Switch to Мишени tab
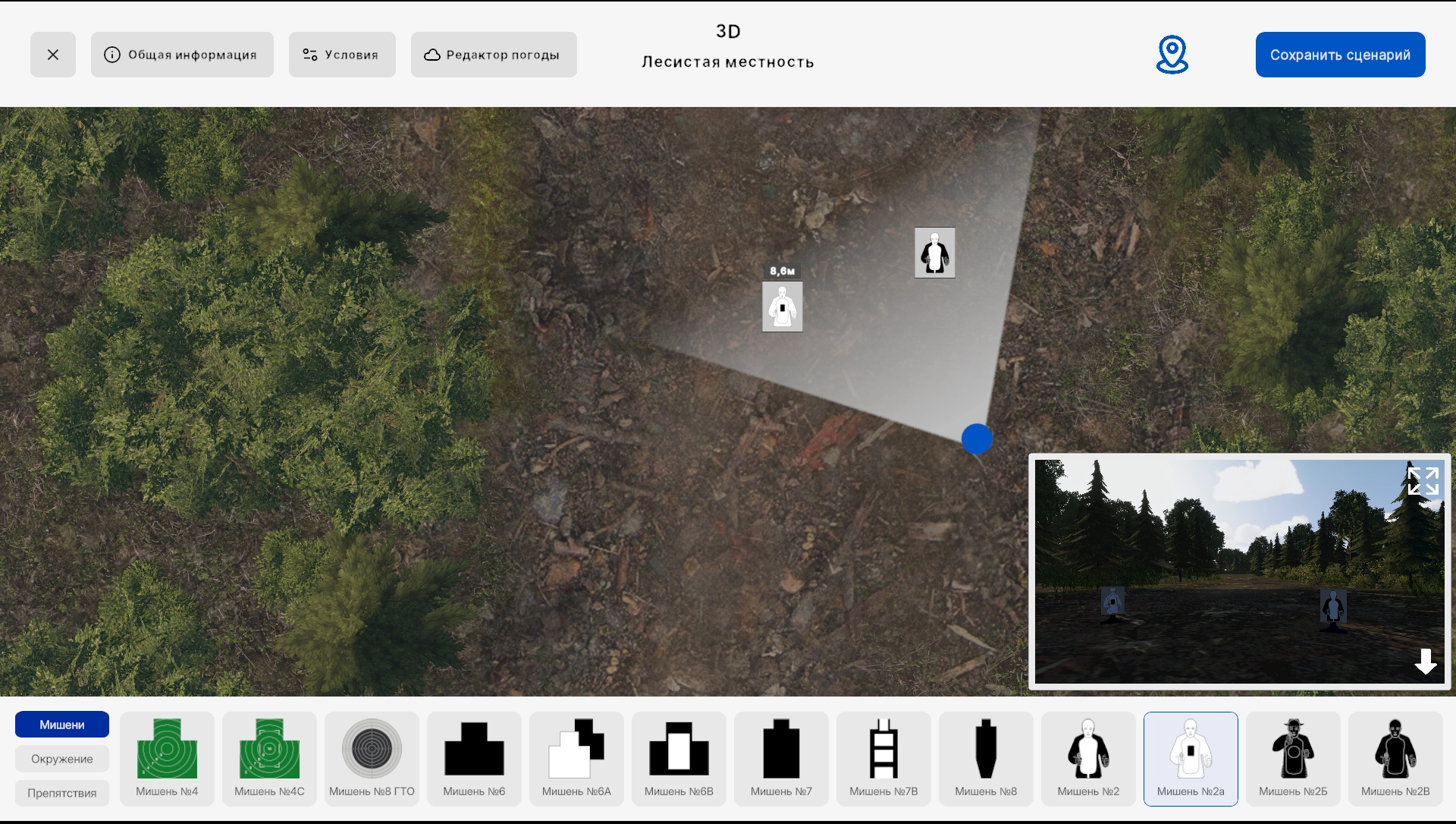Image resolution: width=1456 pixels, height=824 pixels. click(62, 725)
